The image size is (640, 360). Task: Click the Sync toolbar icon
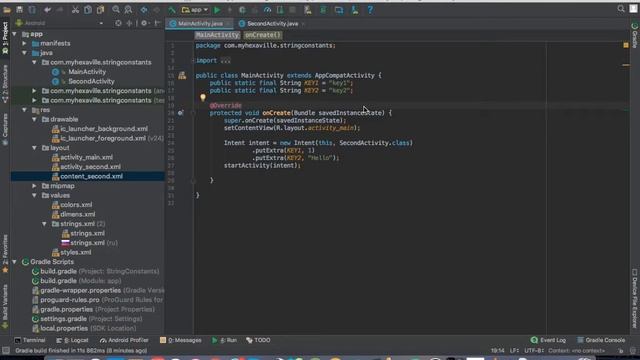32,9
